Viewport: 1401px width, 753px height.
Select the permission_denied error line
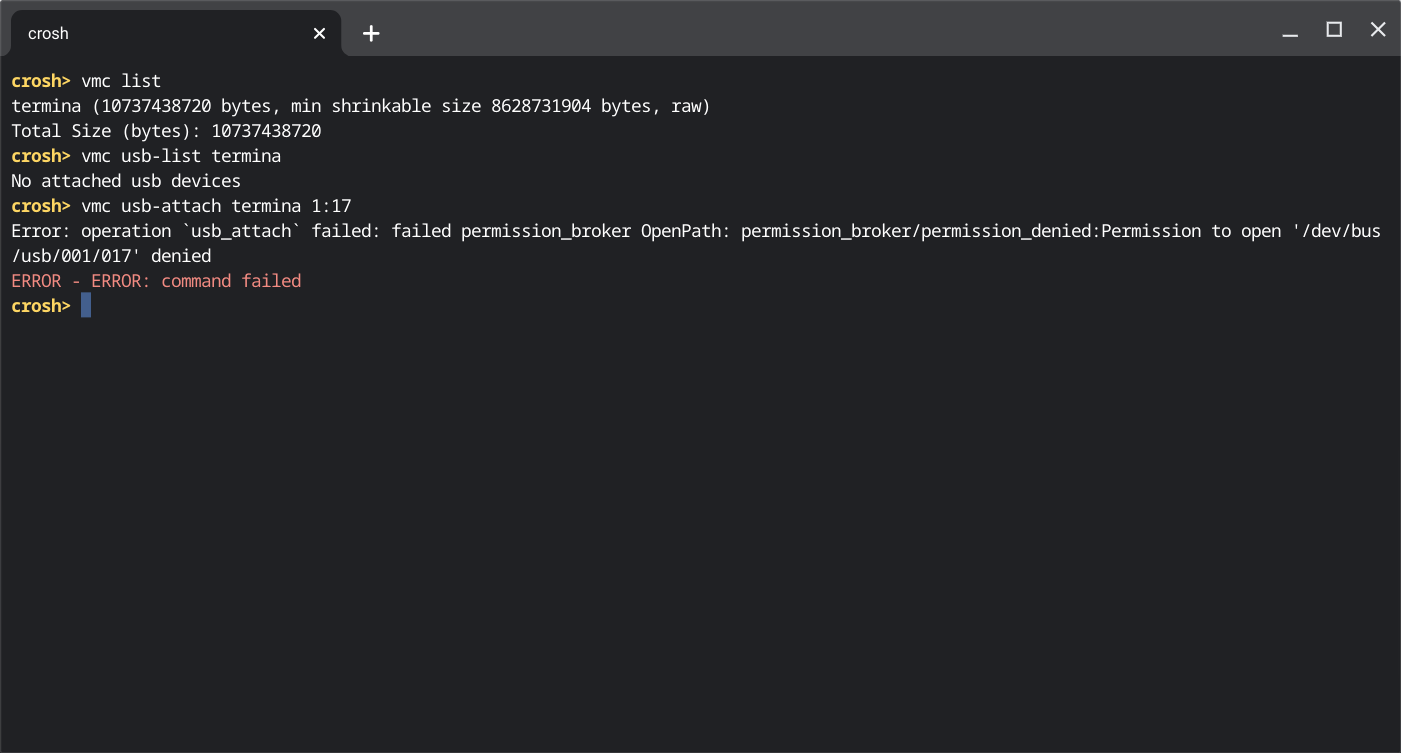[600, 230]
